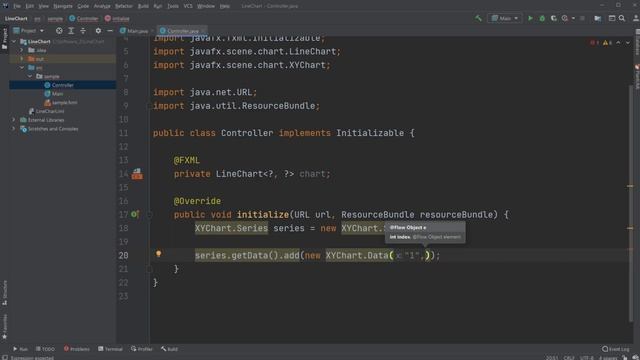The width and height of the screenshot is (640, 360).
Task: Select Main class in project tree
Action: click(57, 94)
